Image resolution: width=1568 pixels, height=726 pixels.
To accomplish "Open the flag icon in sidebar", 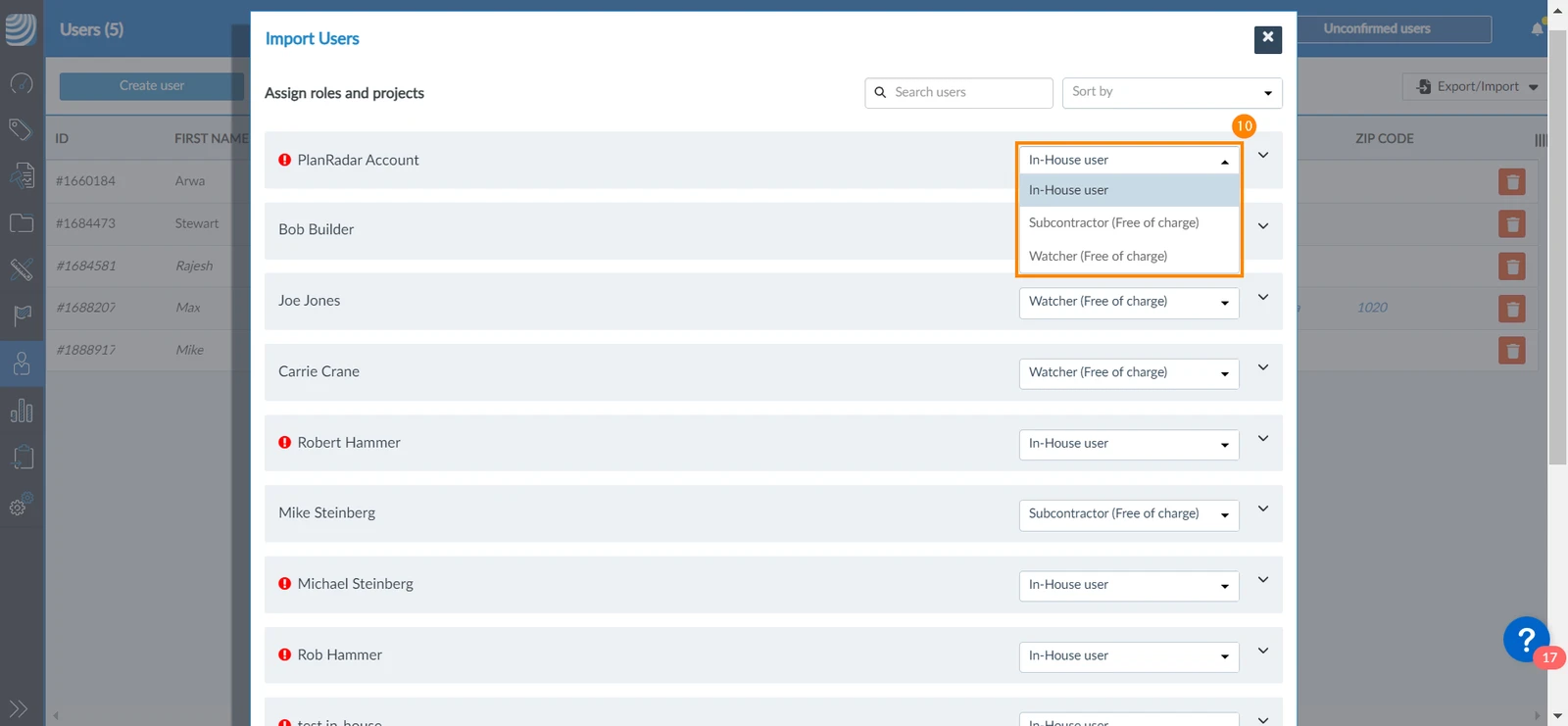I will (22, 315).
